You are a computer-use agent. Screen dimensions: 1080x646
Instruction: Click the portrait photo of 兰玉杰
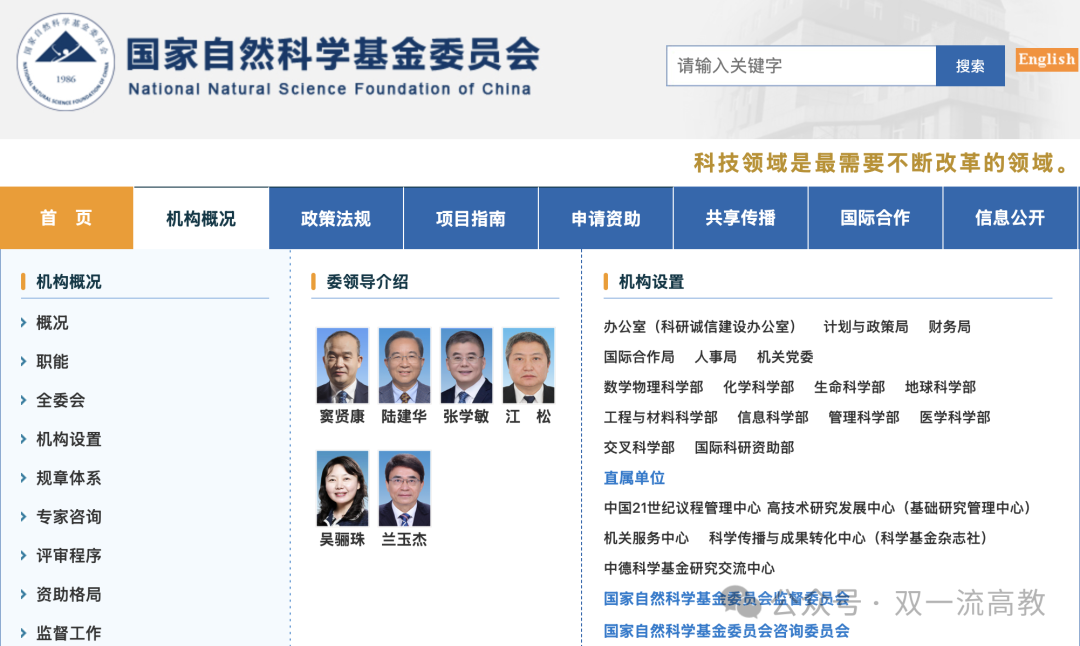(404, 488)
